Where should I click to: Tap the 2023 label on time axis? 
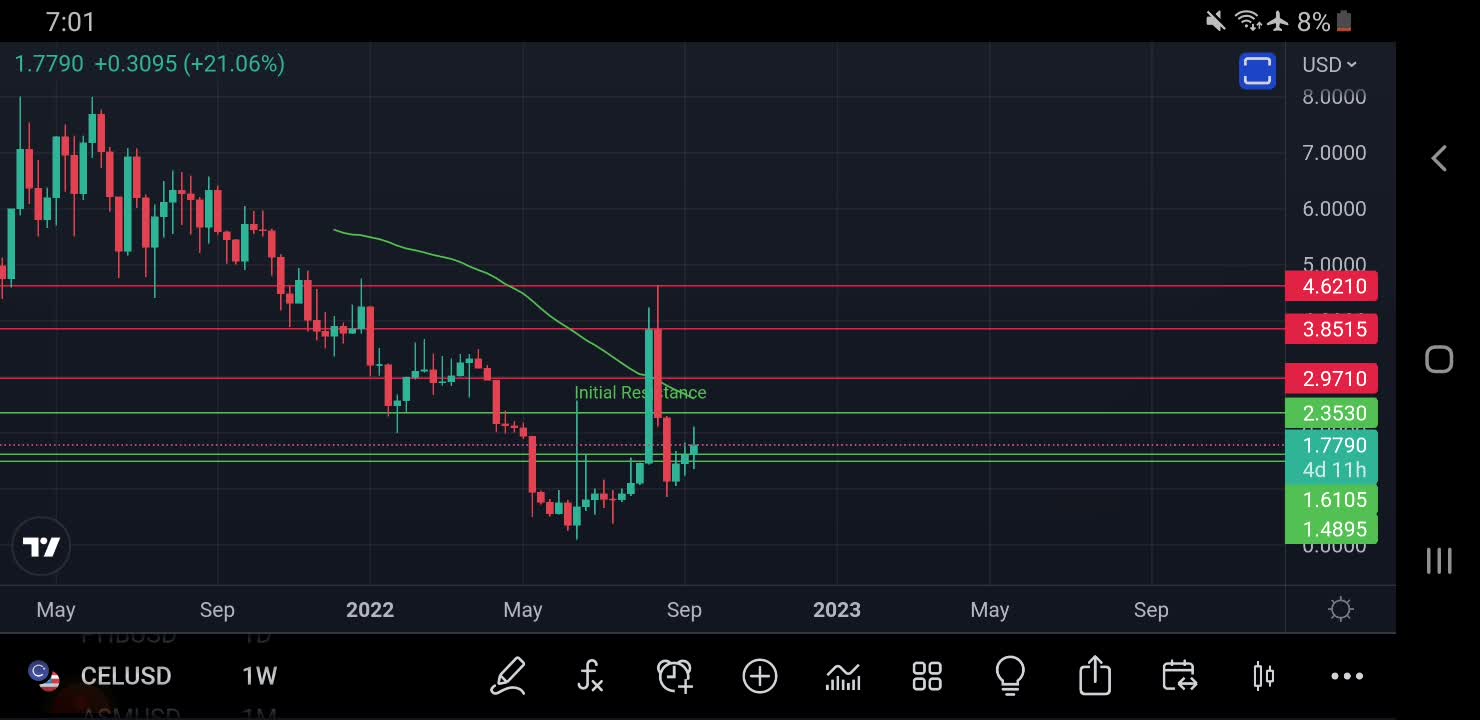coord(837,610)
